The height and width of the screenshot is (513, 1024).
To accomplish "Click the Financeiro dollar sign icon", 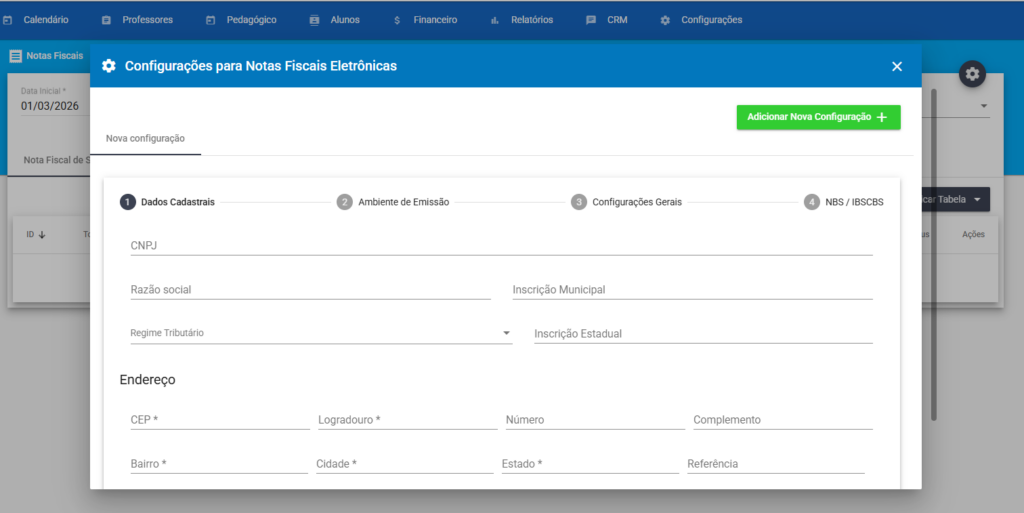I will point(398,20).
